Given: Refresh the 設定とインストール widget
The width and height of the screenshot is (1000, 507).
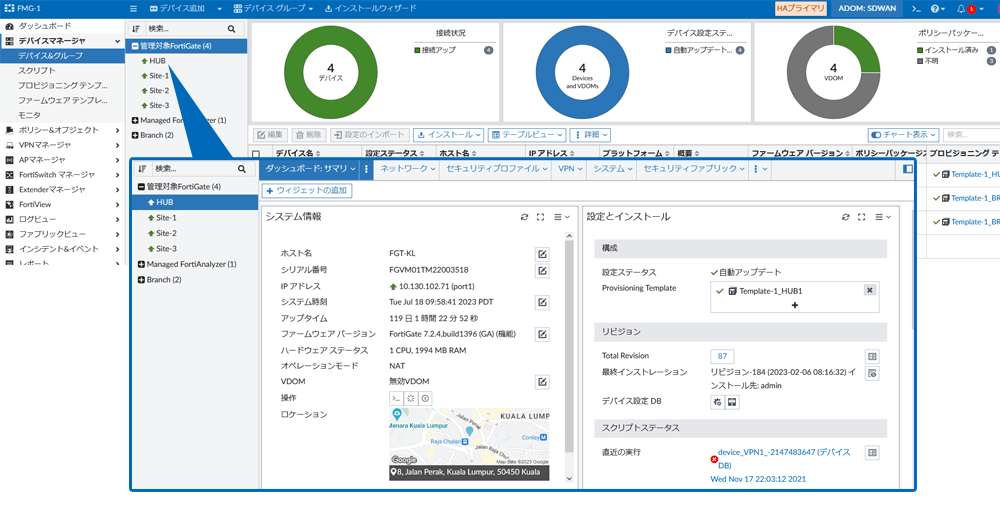Looking at the screenshot, I should coord(846,217).
